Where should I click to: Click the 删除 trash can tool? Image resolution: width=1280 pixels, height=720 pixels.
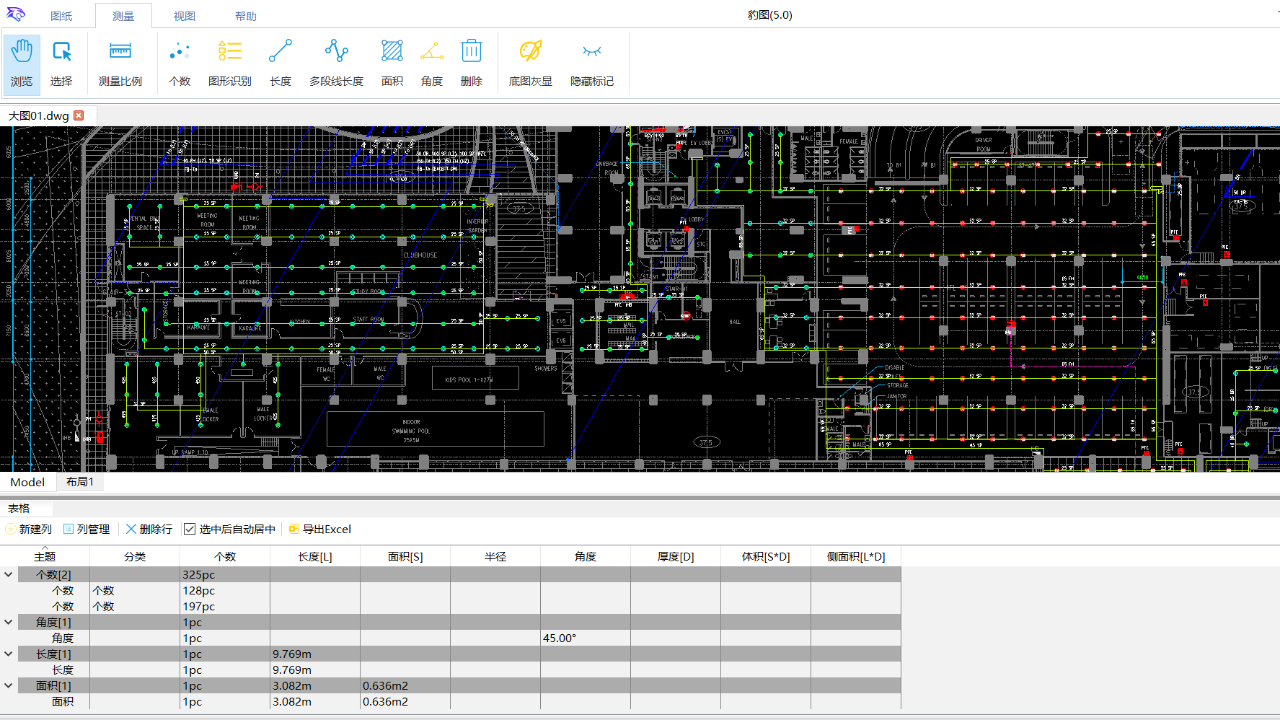pos(472,62)
